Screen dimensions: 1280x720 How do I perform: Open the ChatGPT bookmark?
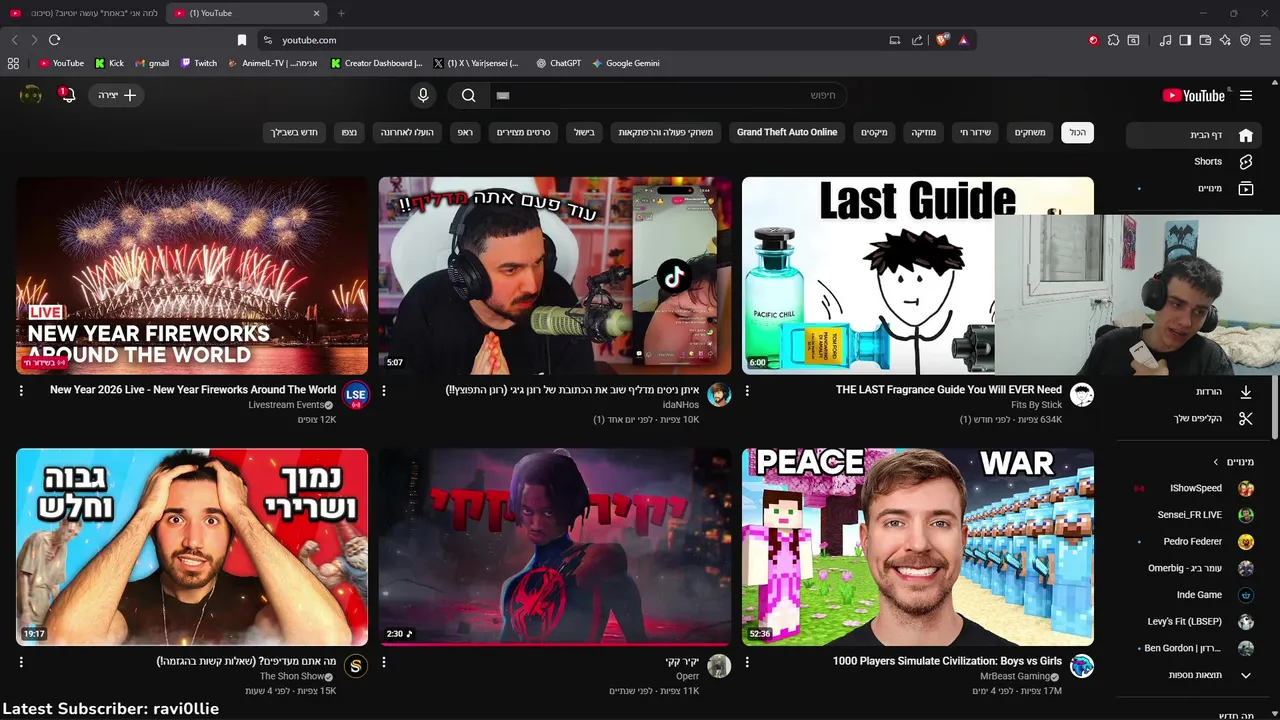tap(558, 63)
